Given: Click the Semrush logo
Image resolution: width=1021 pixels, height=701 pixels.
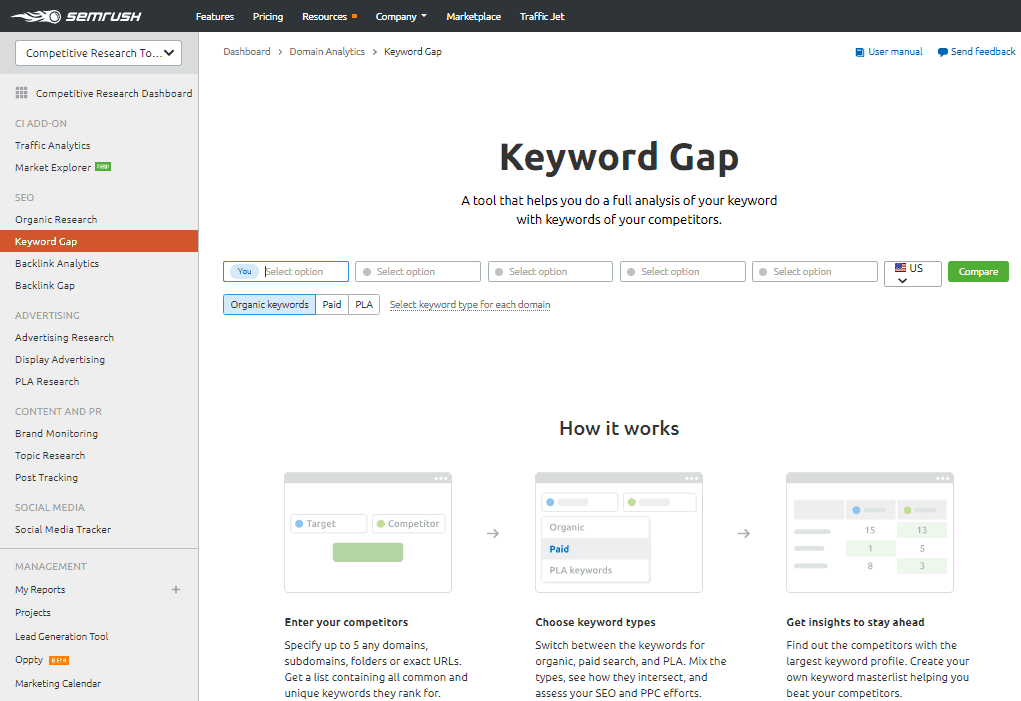Looking at the screenshot, I should click(x=76, y=16).
